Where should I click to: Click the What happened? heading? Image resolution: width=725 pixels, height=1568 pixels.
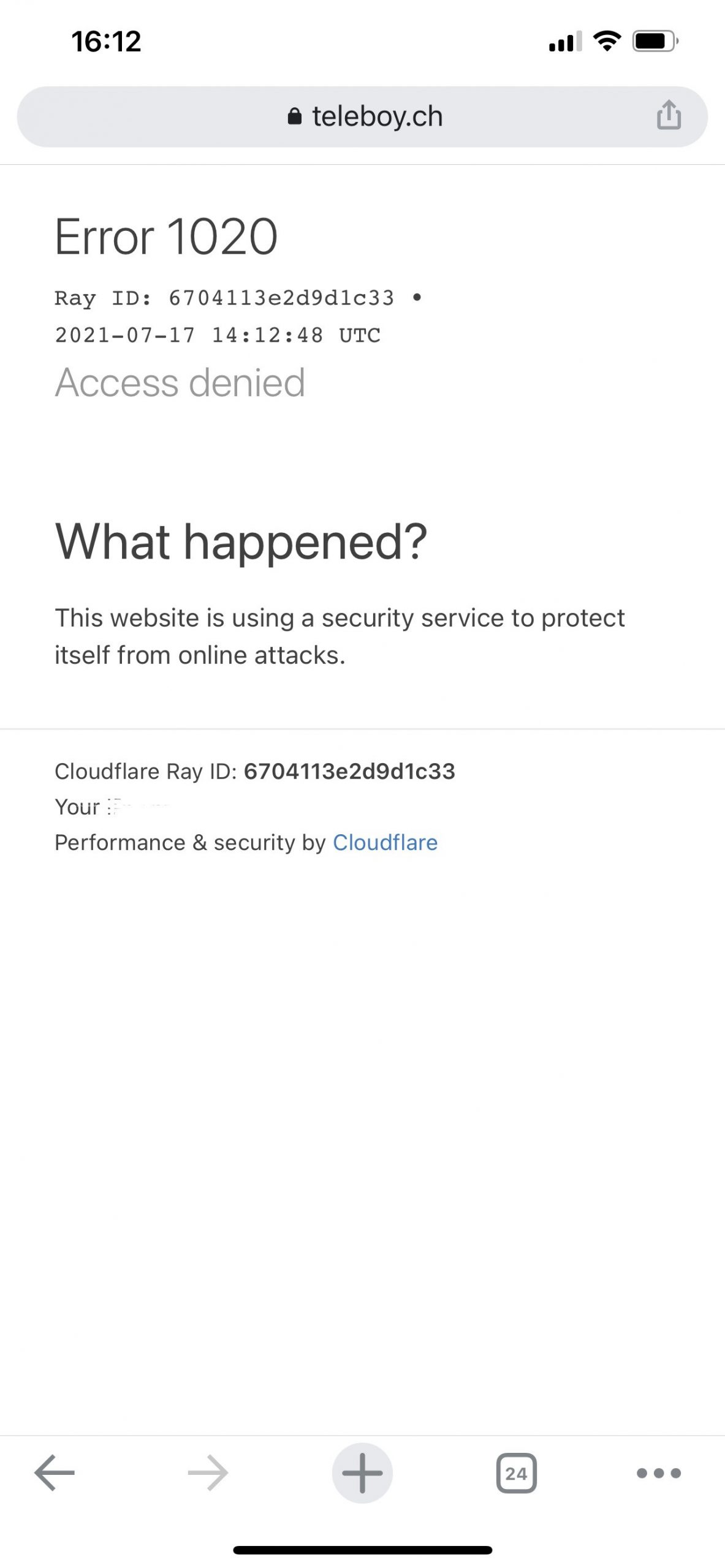pyautogui.click(x=241, y=541)
